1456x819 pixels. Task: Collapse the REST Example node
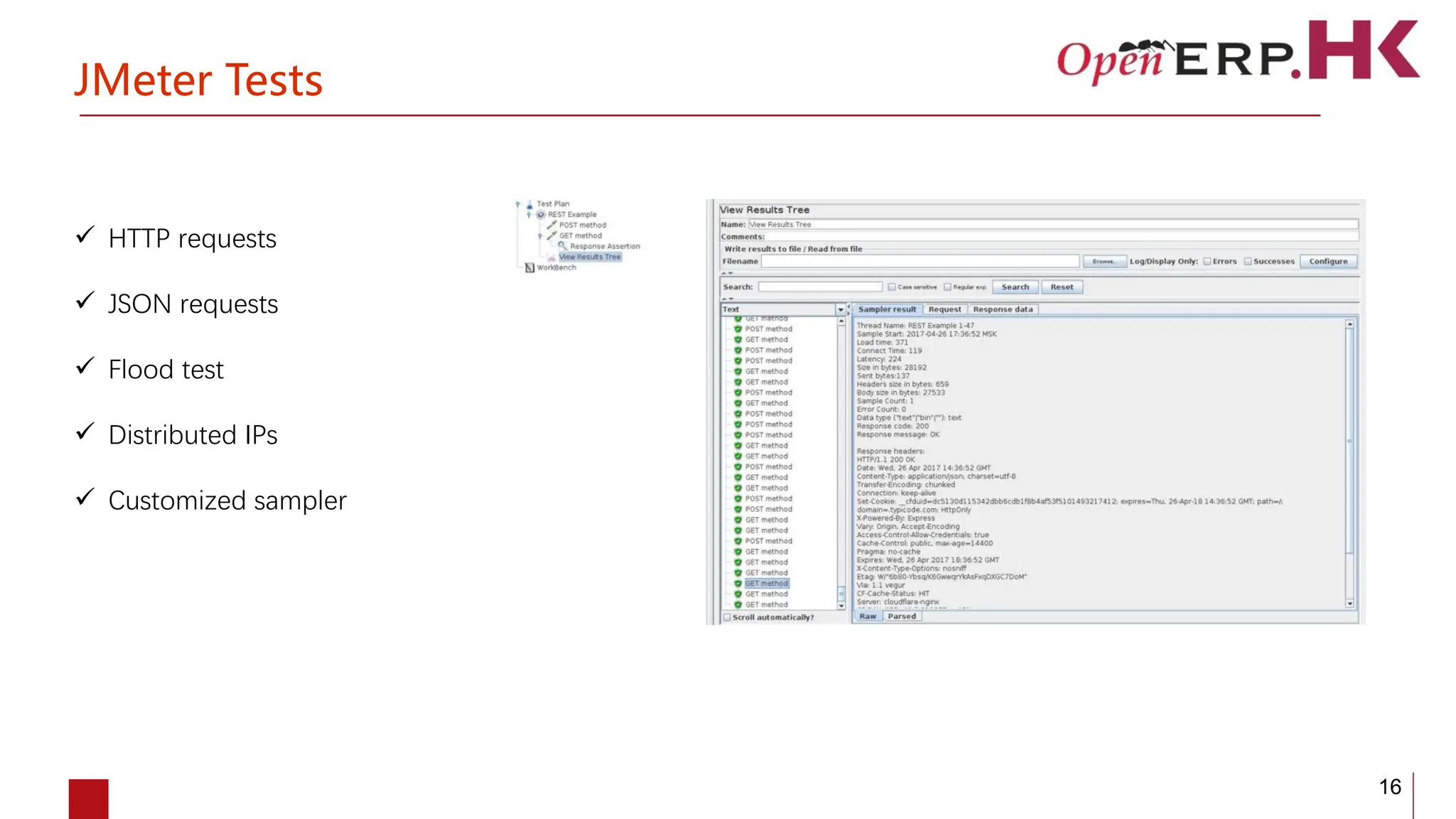[529, 215]
